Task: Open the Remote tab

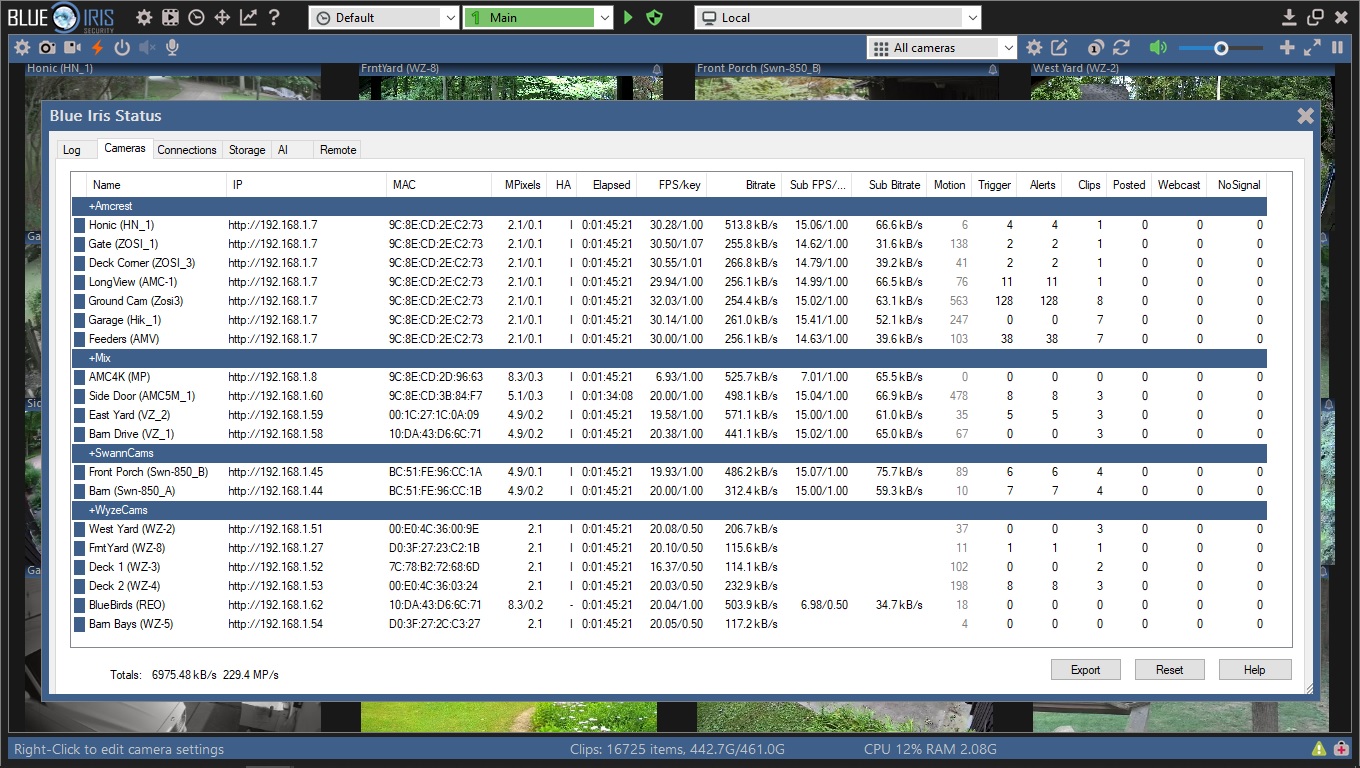Action: [338, 150]
